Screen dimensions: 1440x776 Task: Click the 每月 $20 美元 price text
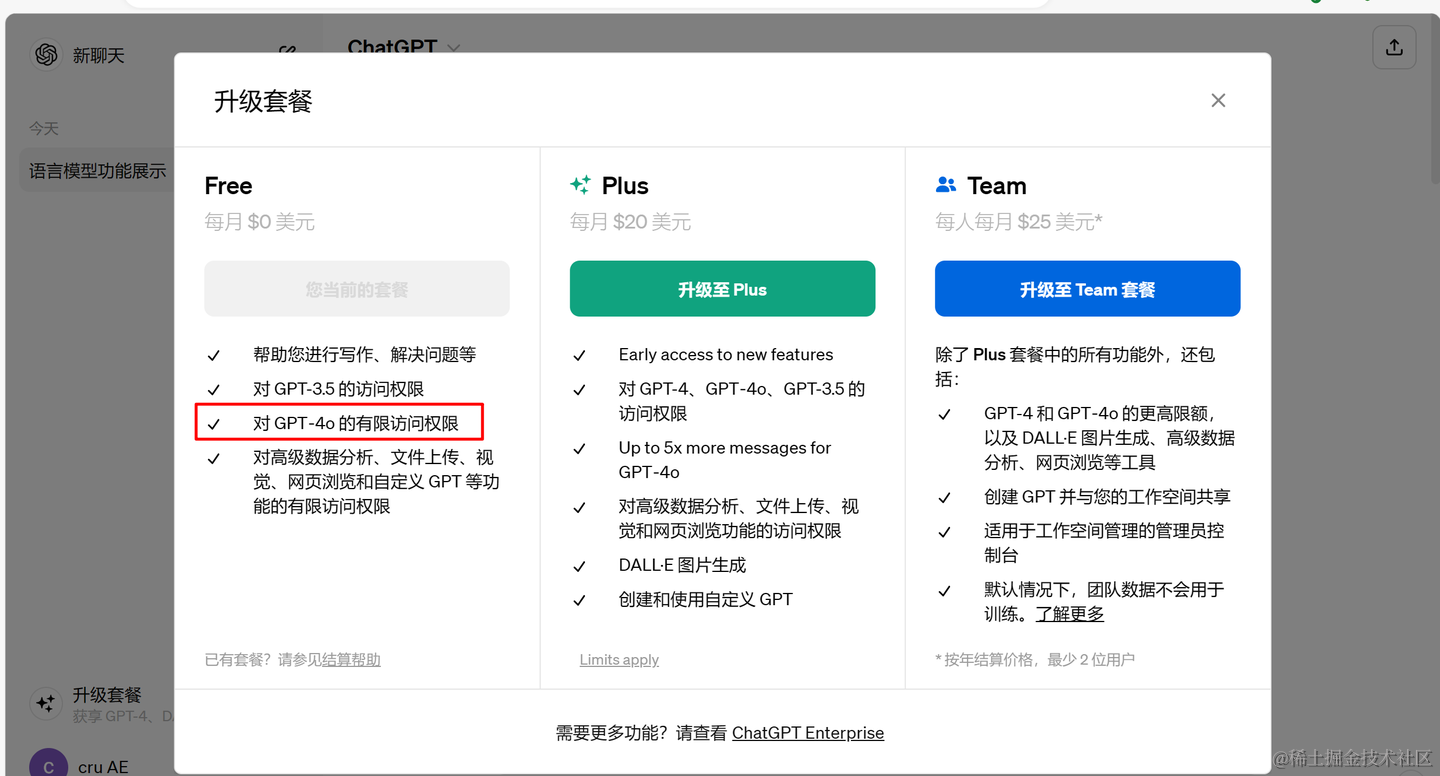click(x=630, y=222)
